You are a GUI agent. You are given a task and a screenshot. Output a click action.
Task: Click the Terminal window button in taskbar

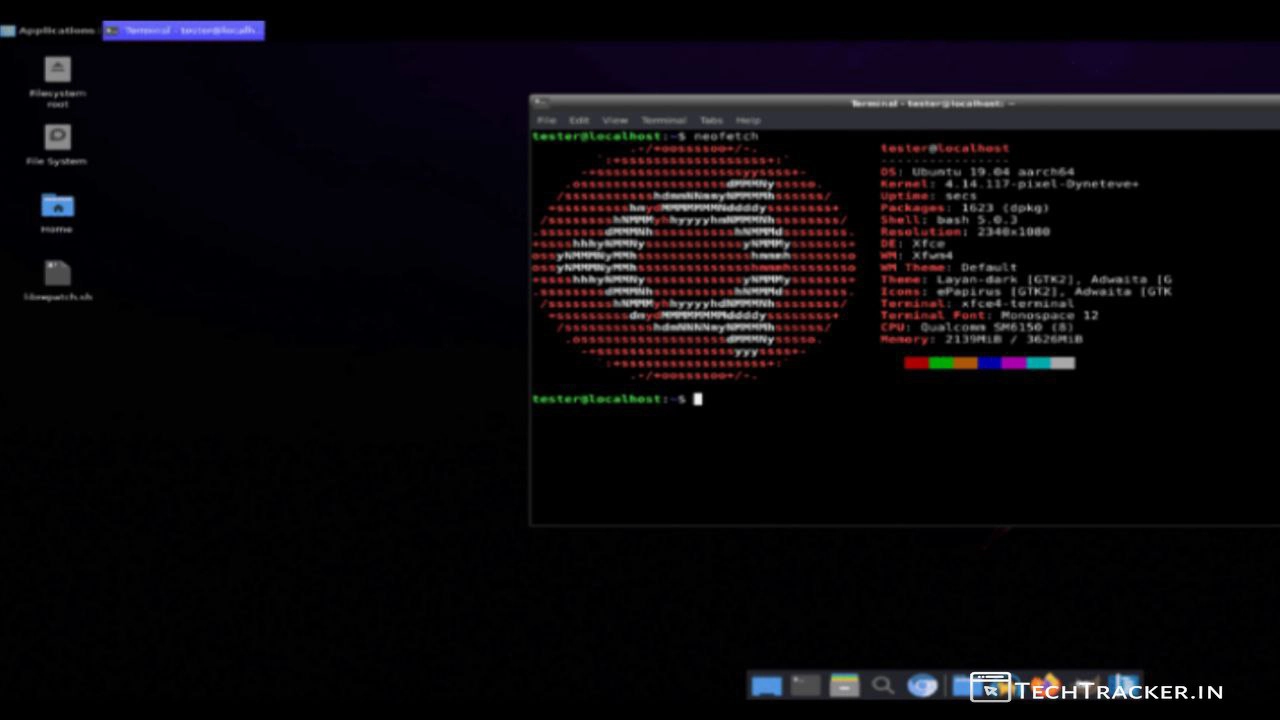(184, 30)
